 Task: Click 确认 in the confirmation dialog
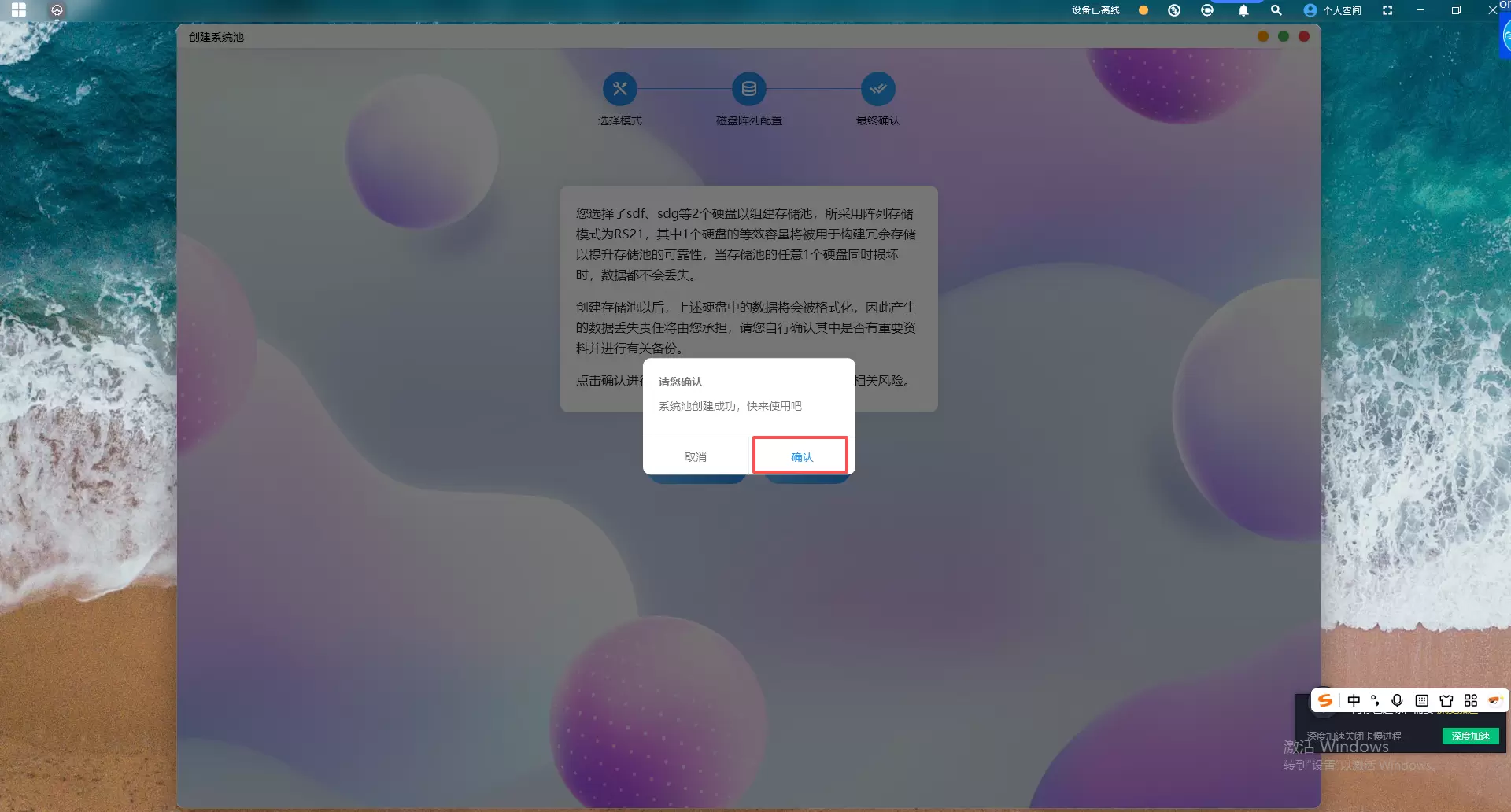point(801,456)
